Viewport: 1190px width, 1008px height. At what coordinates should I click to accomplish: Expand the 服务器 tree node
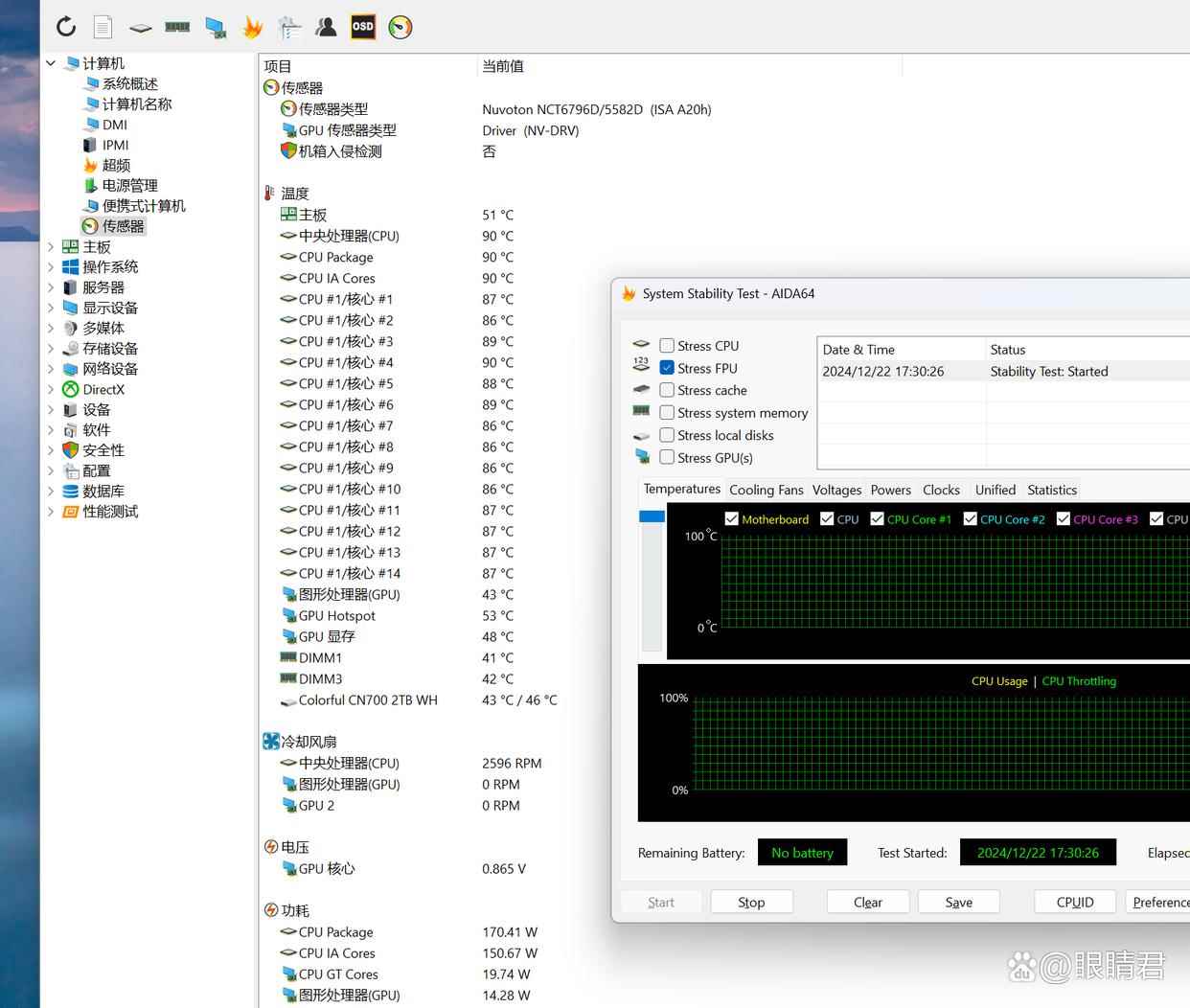point(51,287)
